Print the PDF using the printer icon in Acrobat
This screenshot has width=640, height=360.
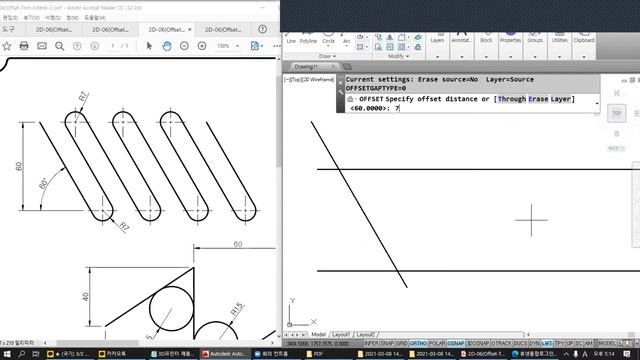coord(24,46)
